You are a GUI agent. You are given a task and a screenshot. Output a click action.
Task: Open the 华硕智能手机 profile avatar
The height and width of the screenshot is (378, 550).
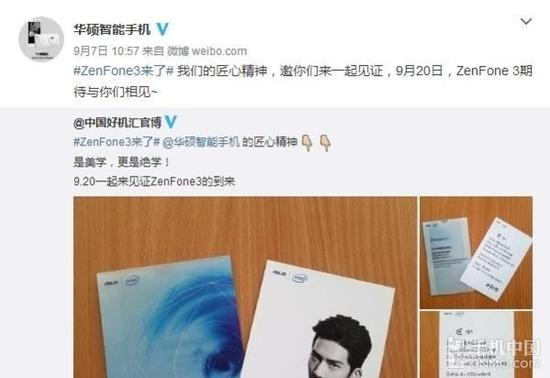pos(41,39)
